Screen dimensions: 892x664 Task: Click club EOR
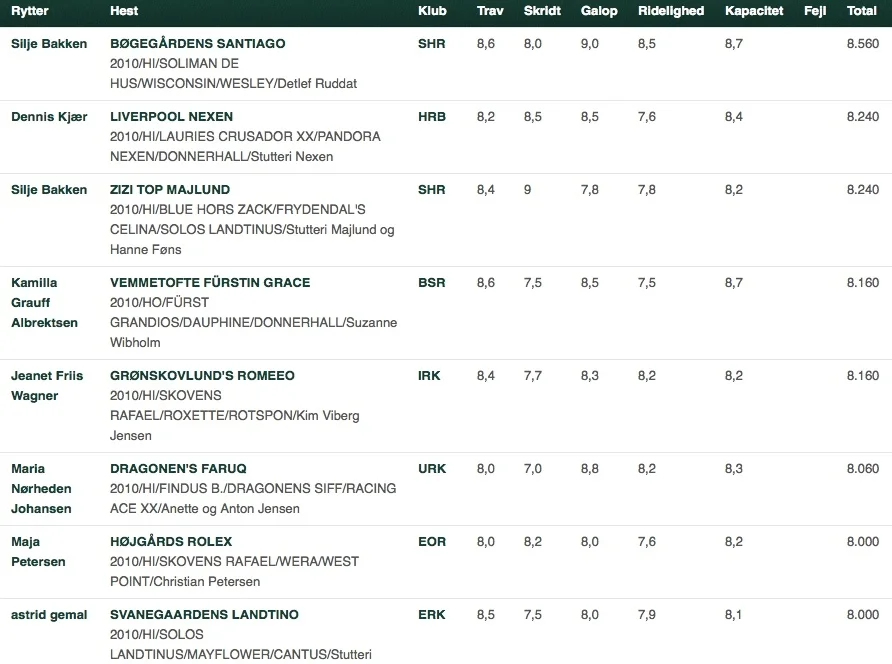tap(432, 542)
